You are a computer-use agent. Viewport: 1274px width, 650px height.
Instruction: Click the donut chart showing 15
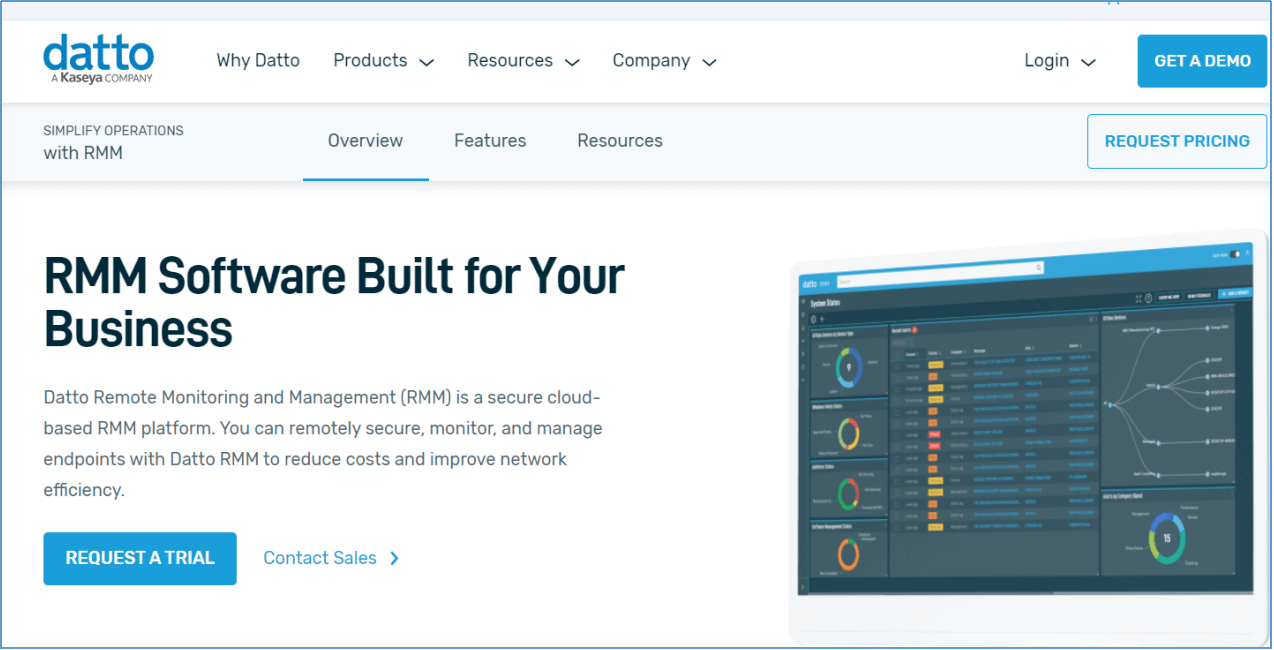1166,540
